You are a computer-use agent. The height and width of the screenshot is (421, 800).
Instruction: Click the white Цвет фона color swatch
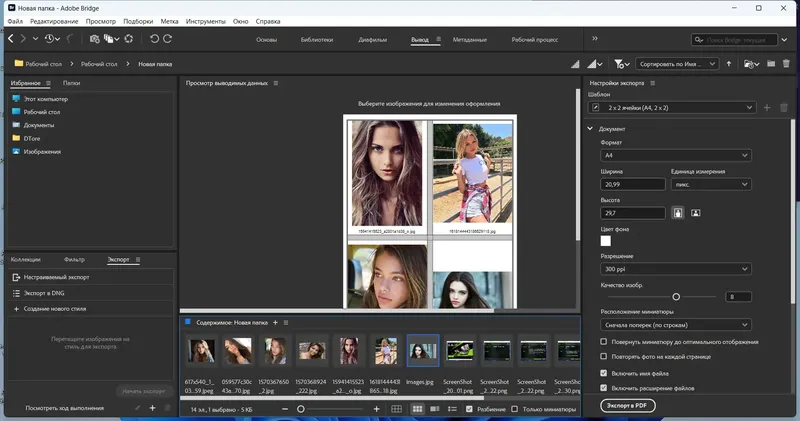pos(605,241)
